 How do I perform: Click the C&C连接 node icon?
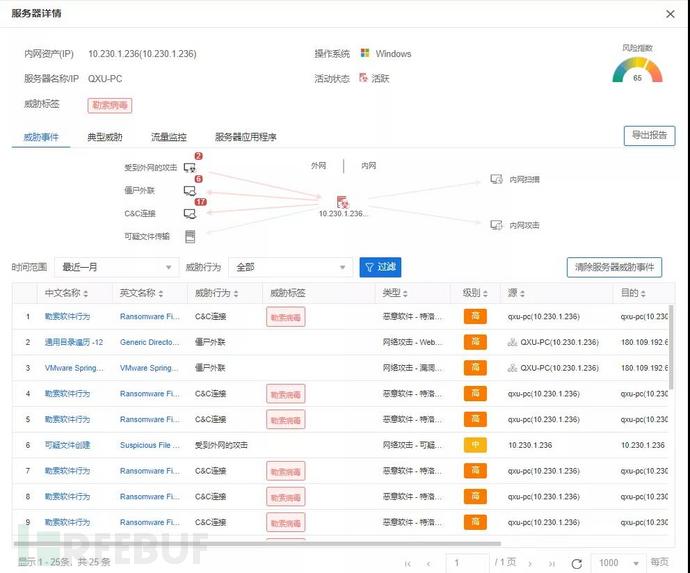pyautogui.click(x=189, y=213)
